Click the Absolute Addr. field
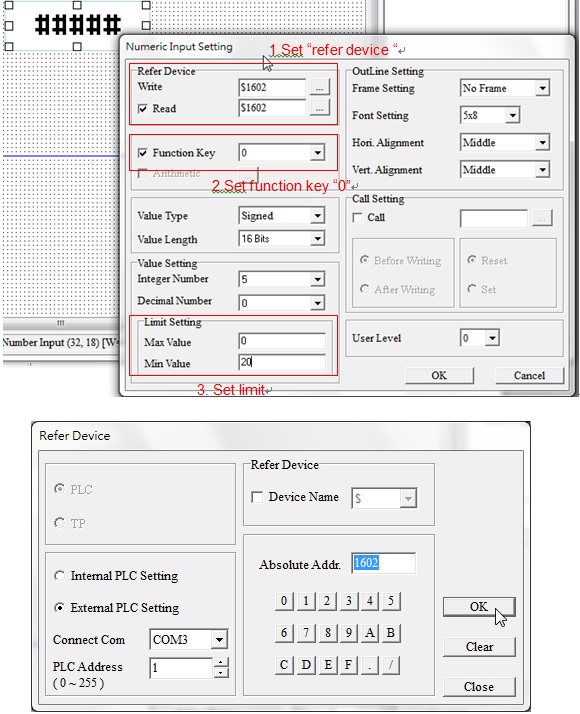 pos(383,563)
